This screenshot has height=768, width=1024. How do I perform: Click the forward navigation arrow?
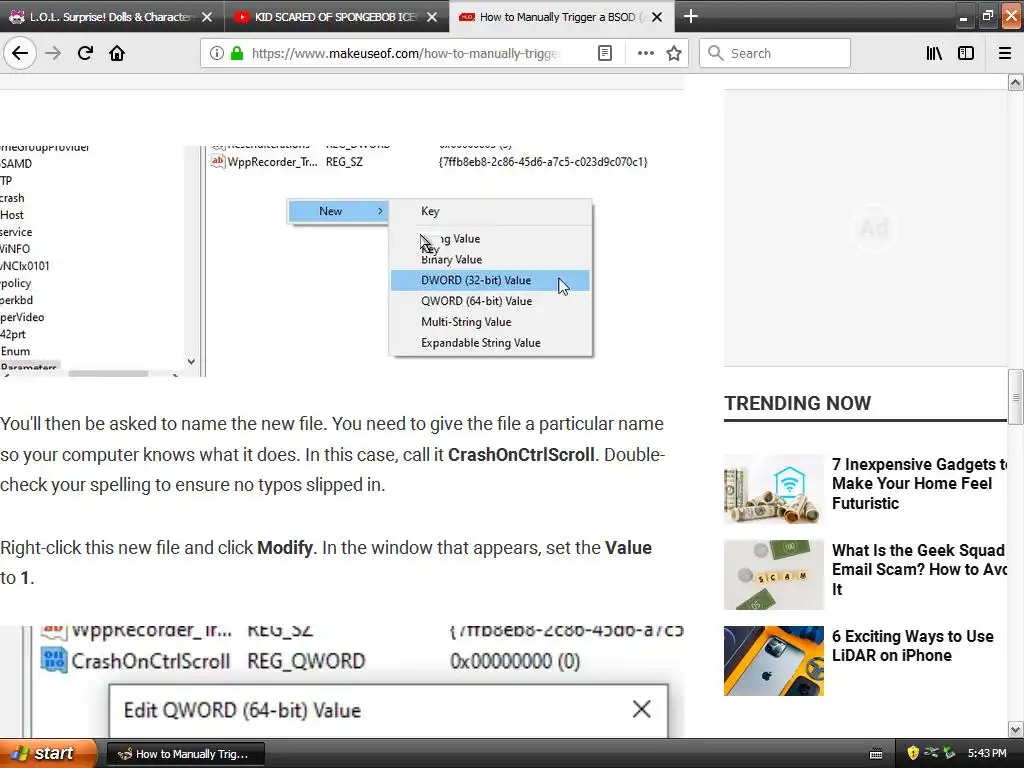(x=53, y=53)
